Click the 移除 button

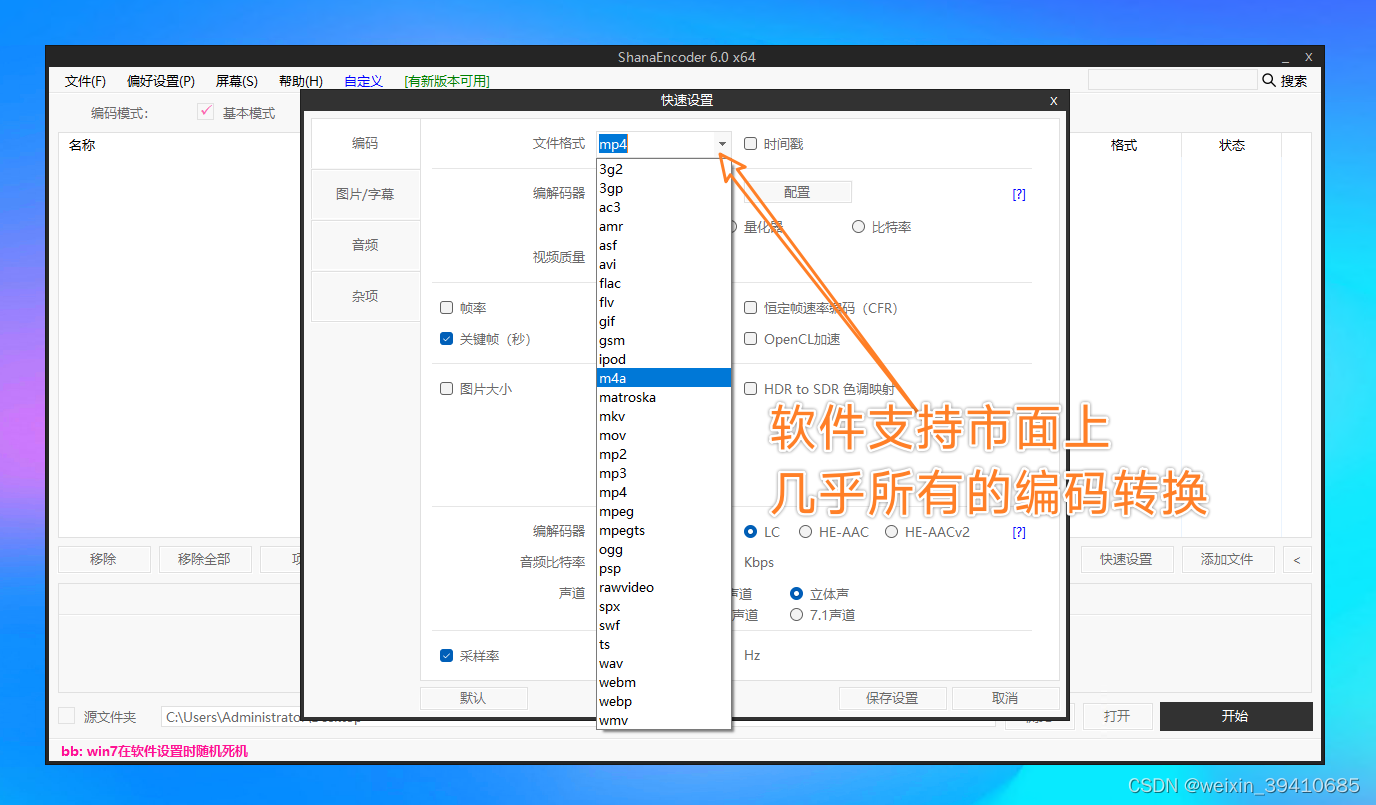pyautogui.click(x=104, y=559)
